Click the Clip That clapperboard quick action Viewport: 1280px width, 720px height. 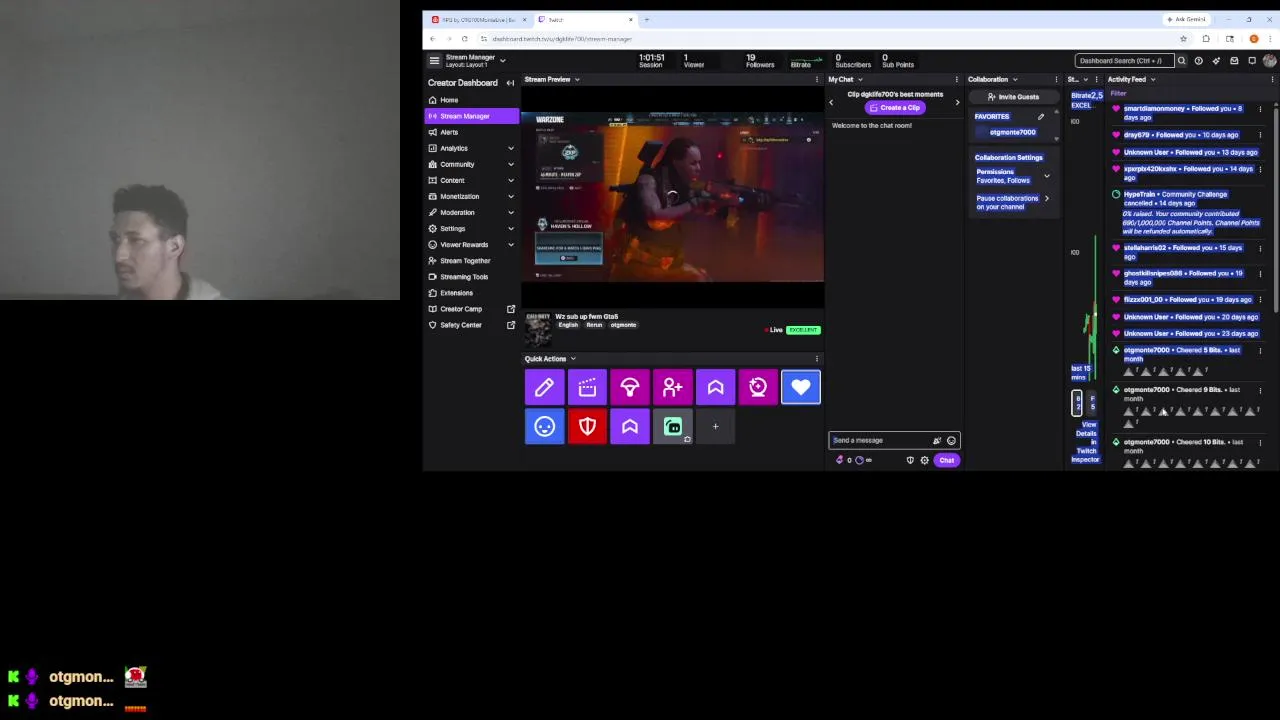coord(587,387)
